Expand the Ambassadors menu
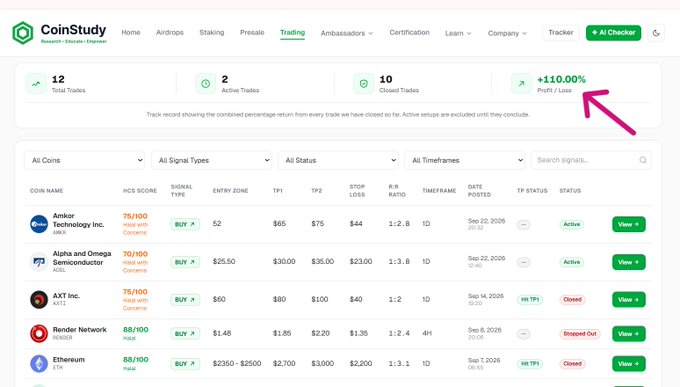 347,33
